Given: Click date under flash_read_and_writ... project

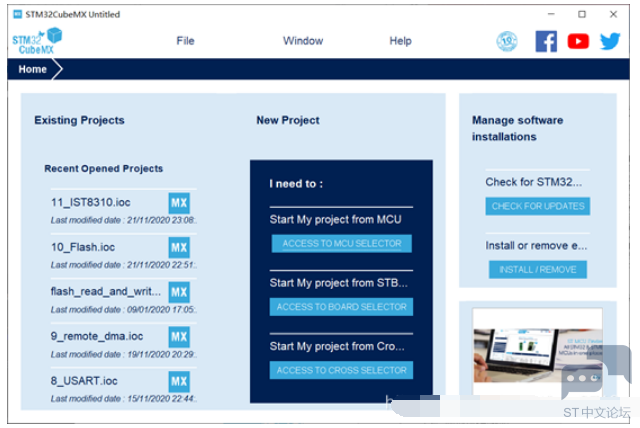Looking at the screenshot, I should [x=124, y=310].
